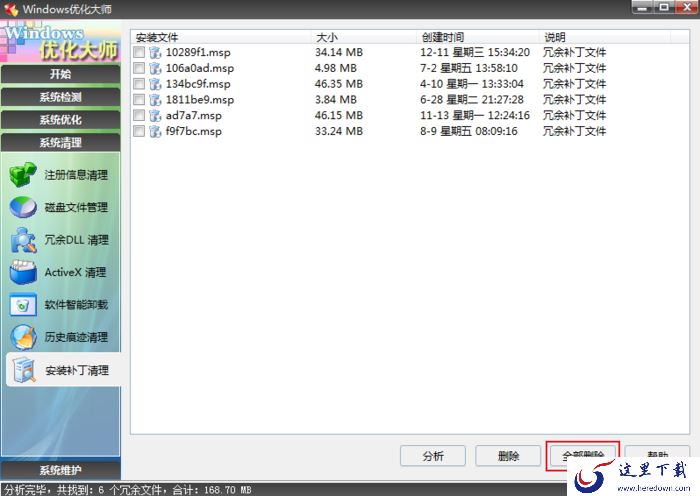The image size is (700, 496).
Task: Click the date 6-28 星期二 21:27:28
Action: [x=472, y=100]
